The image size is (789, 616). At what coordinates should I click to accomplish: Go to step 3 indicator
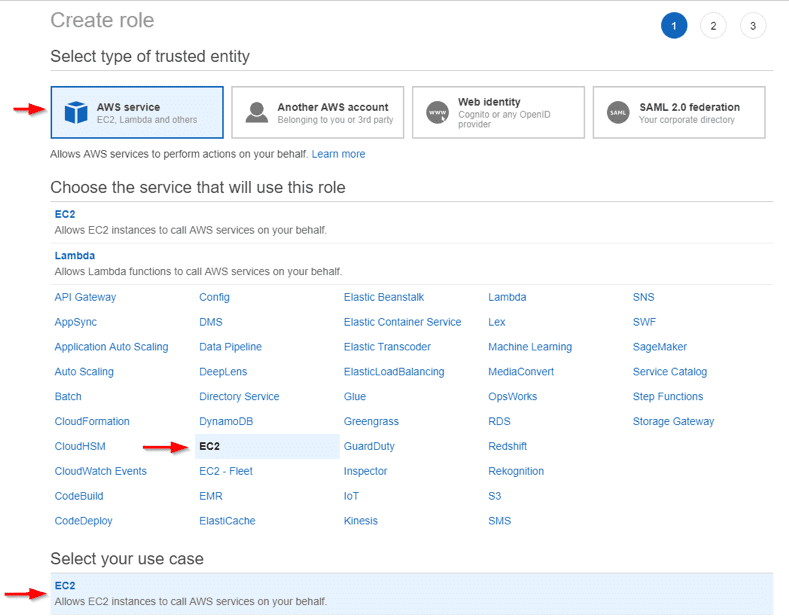click(753, 26)
